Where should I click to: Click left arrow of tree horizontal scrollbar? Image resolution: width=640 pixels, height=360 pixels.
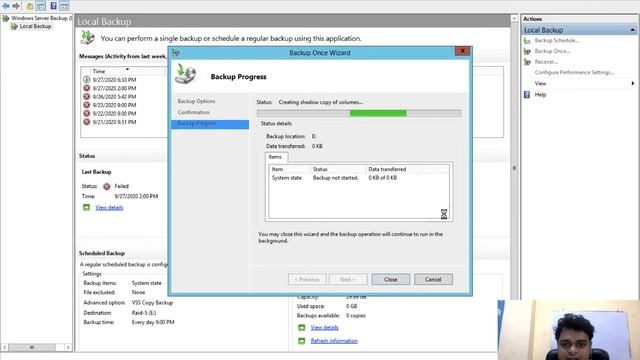(5, 347)
